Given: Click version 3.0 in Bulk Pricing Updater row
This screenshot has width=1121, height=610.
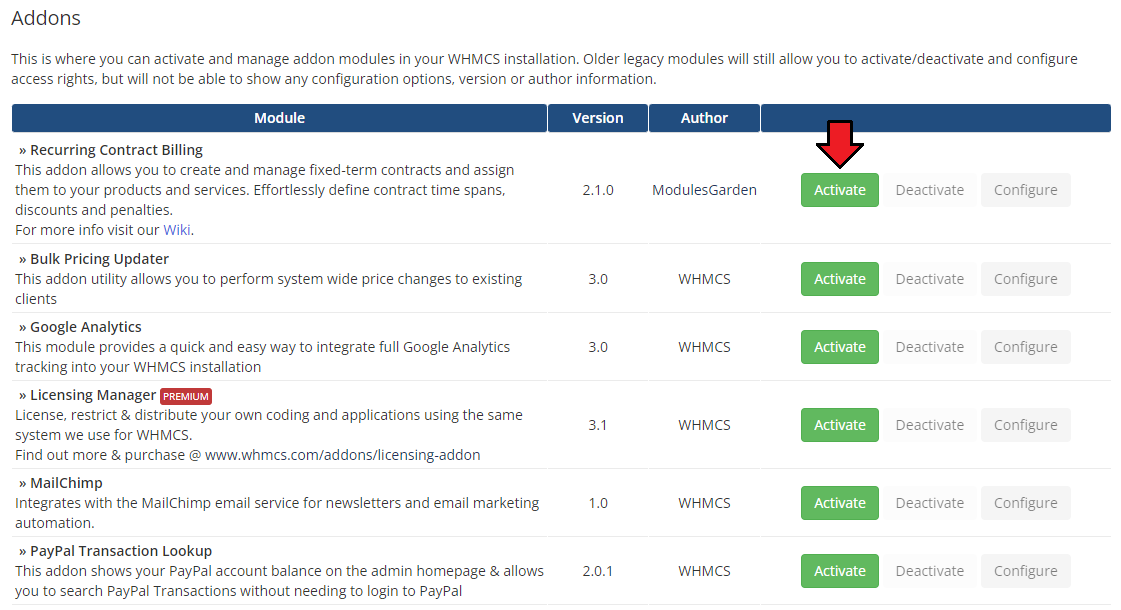Looking at the screenshot, I should (x=598, y=279).
